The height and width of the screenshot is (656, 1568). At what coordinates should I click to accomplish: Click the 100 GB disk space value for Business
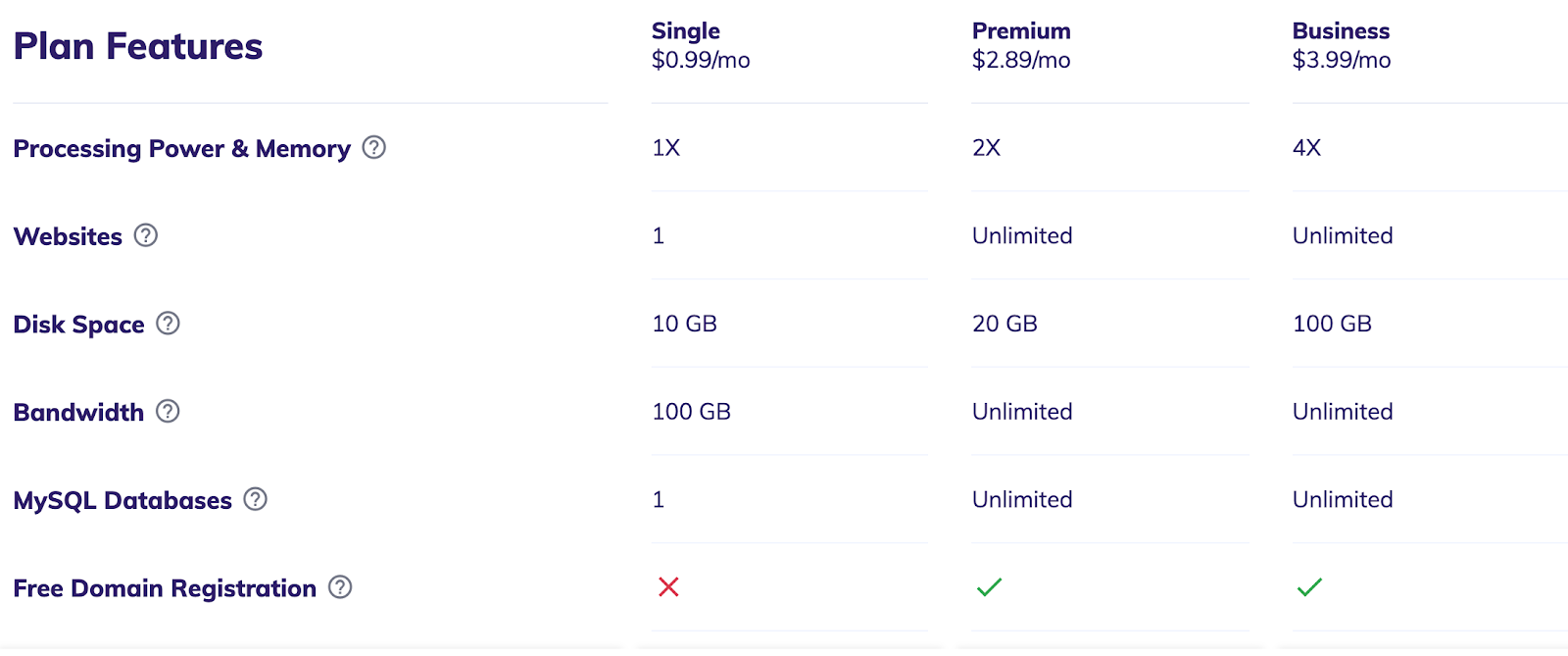coord(1332,324)
